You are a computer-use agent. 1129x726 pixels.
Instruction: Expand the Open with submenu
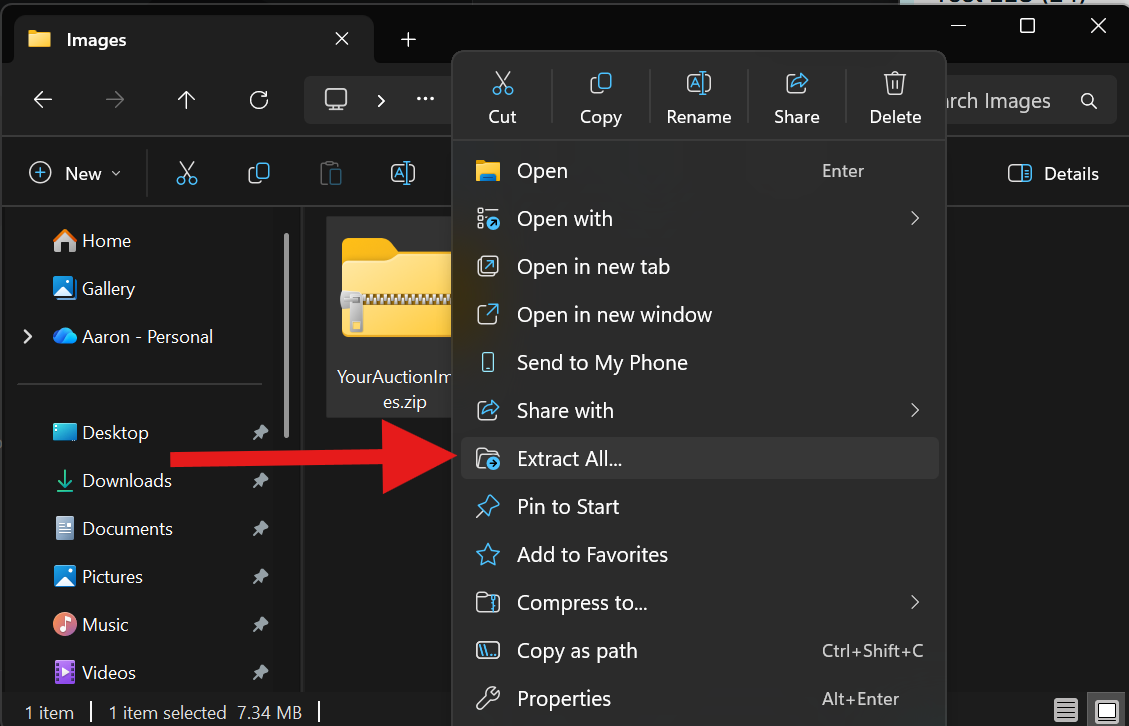[x=699, y=218]
